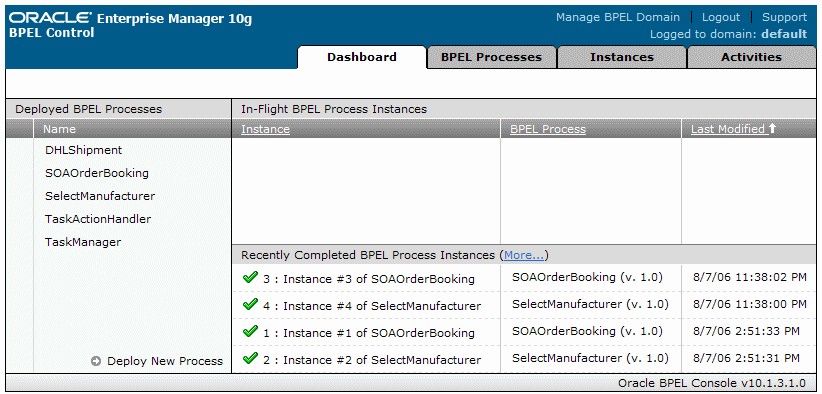
Task: Click the 8/7/06 11:38:00 PM timestamp
Action: coord(750,304)
